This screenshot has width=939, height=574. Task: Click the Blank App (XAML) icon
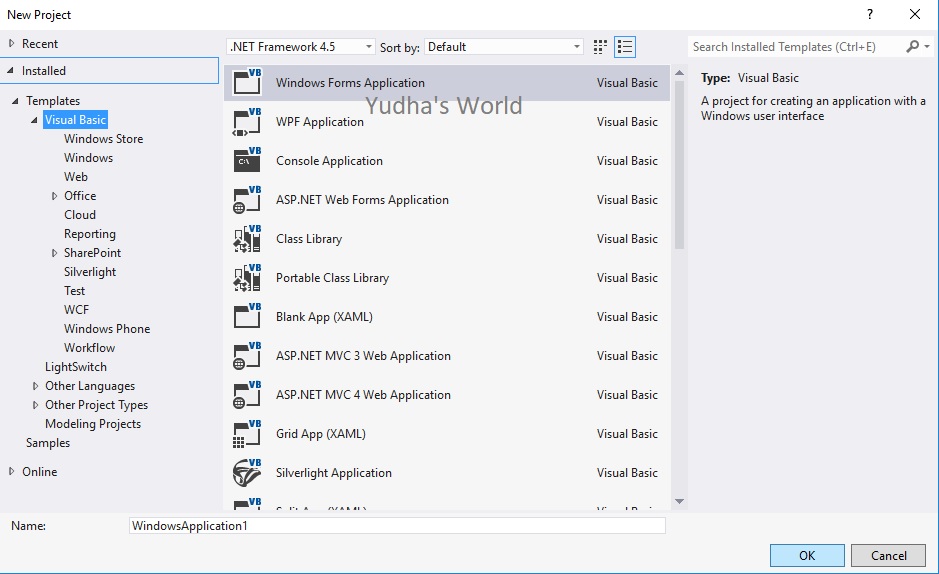click(x=247, y=316)
